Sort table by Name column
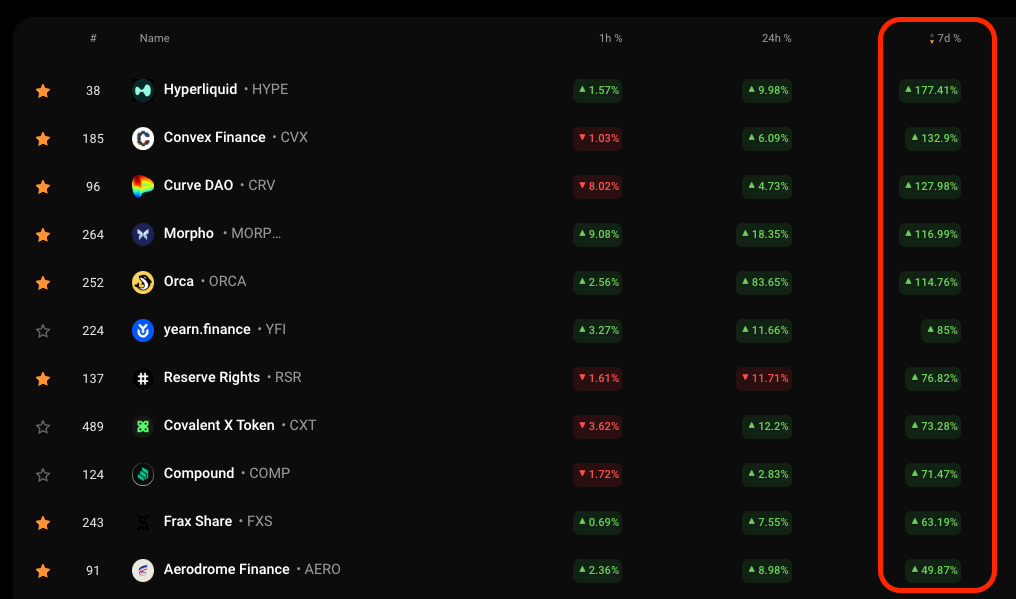Viewport: 1016px width, 599px height. pyautogui.click(x=154, y=38)
